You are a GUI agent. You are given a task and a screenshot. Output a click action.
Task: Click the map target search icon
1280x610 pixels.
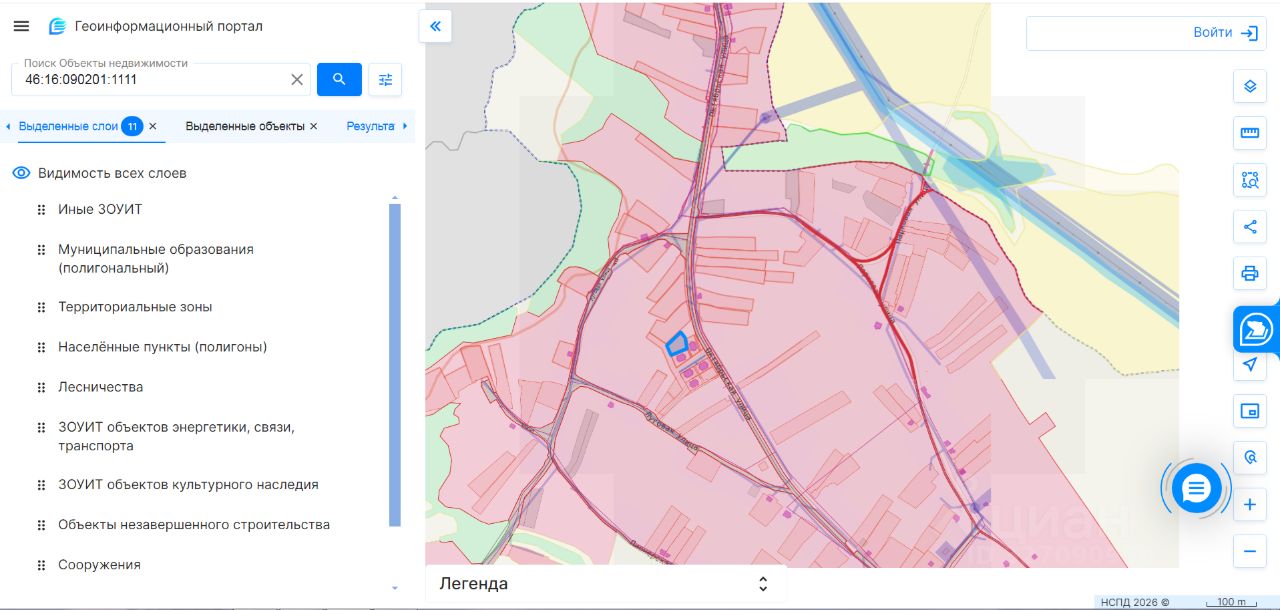[1249, 458]
